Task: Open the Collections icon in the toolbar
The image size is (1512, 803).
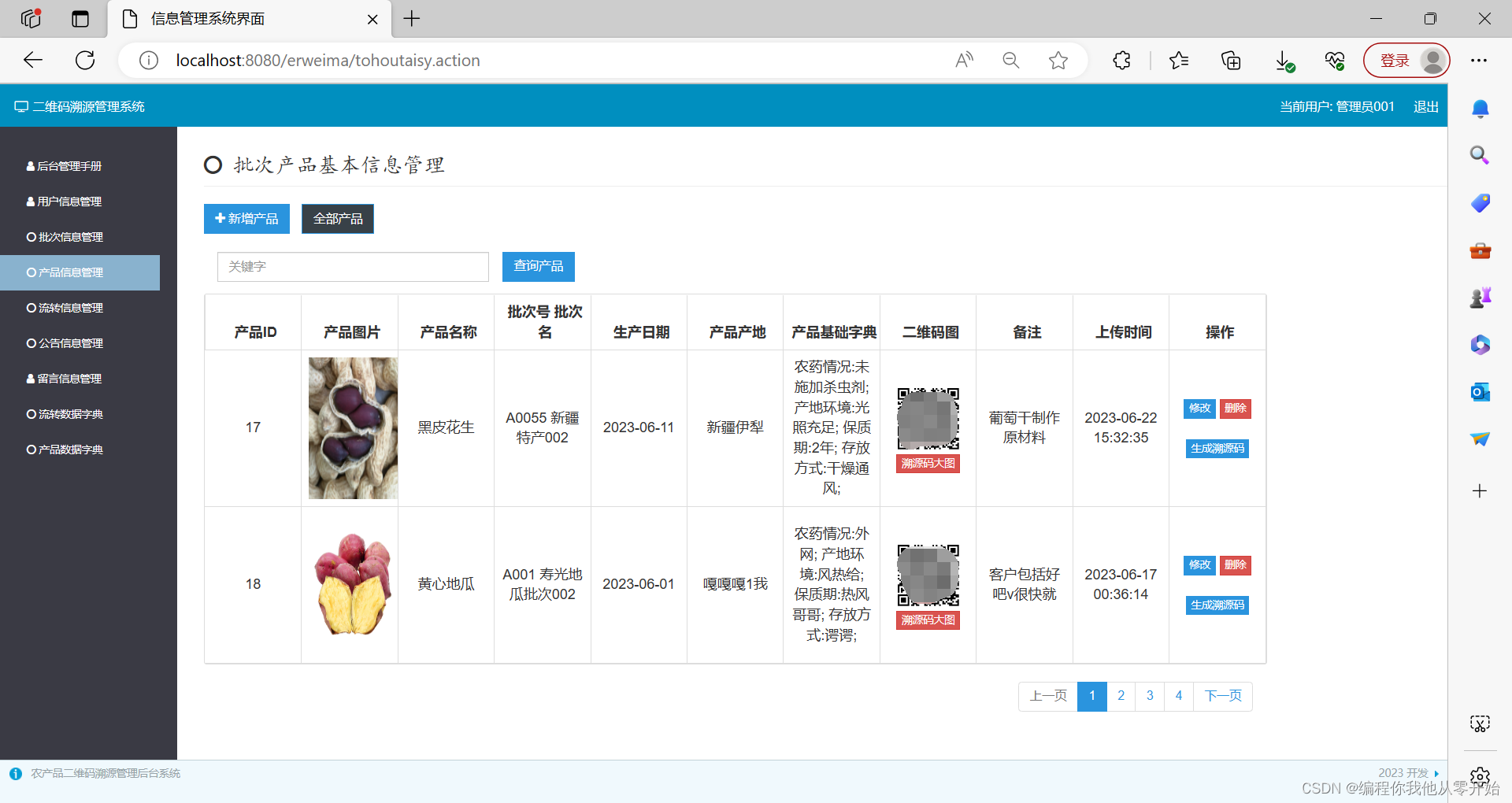Action: [x=1231, y=60]
